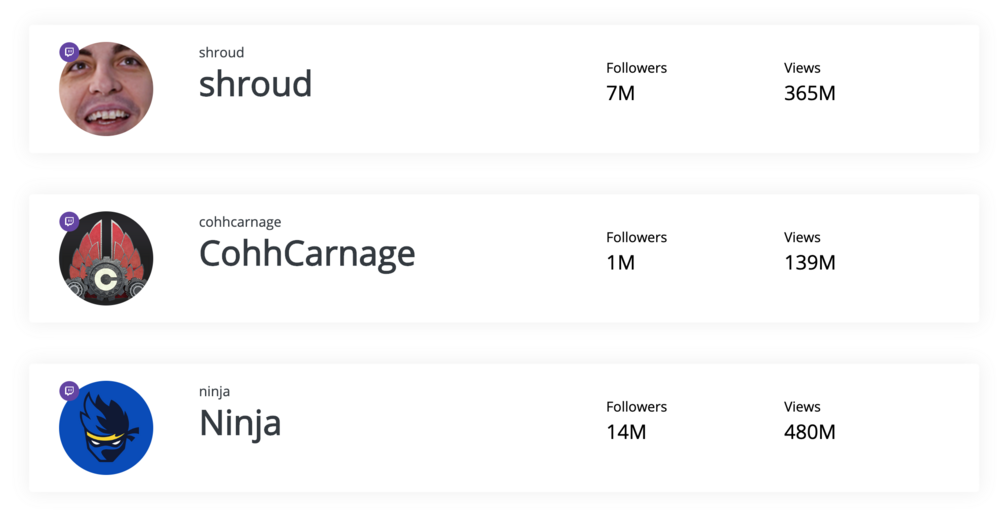Click Ninja's 480M views count
The height and width of the screenshot is (516, 1005).
[809, 432]
